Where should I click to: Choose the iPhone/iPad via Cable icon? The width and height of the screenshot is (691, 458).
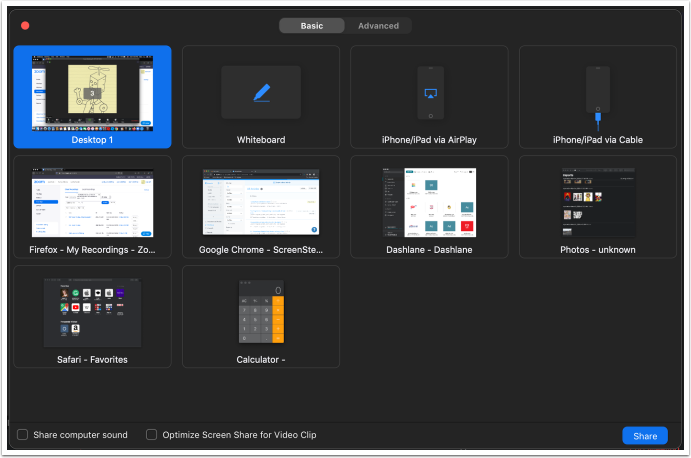598,93
